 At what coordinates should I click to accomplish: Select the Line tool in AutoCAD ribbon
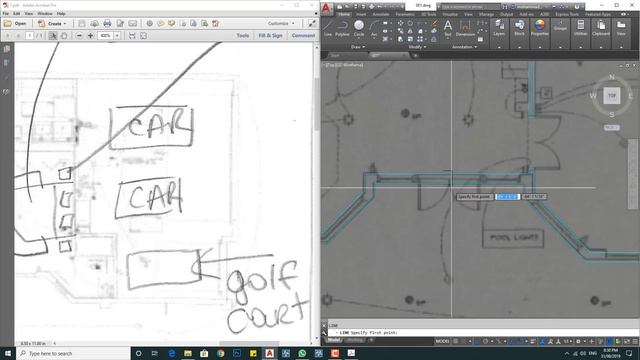click(328, 28)
